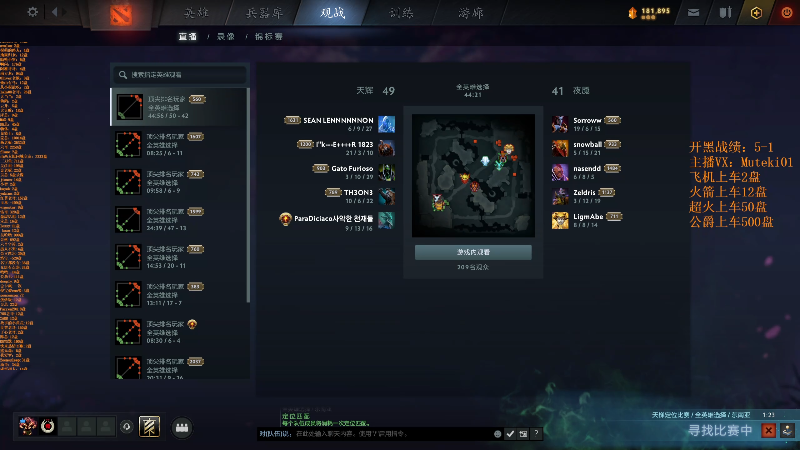
Task: Cancel match search with red X
Action: pyautogui.click(x=768, y=431)
